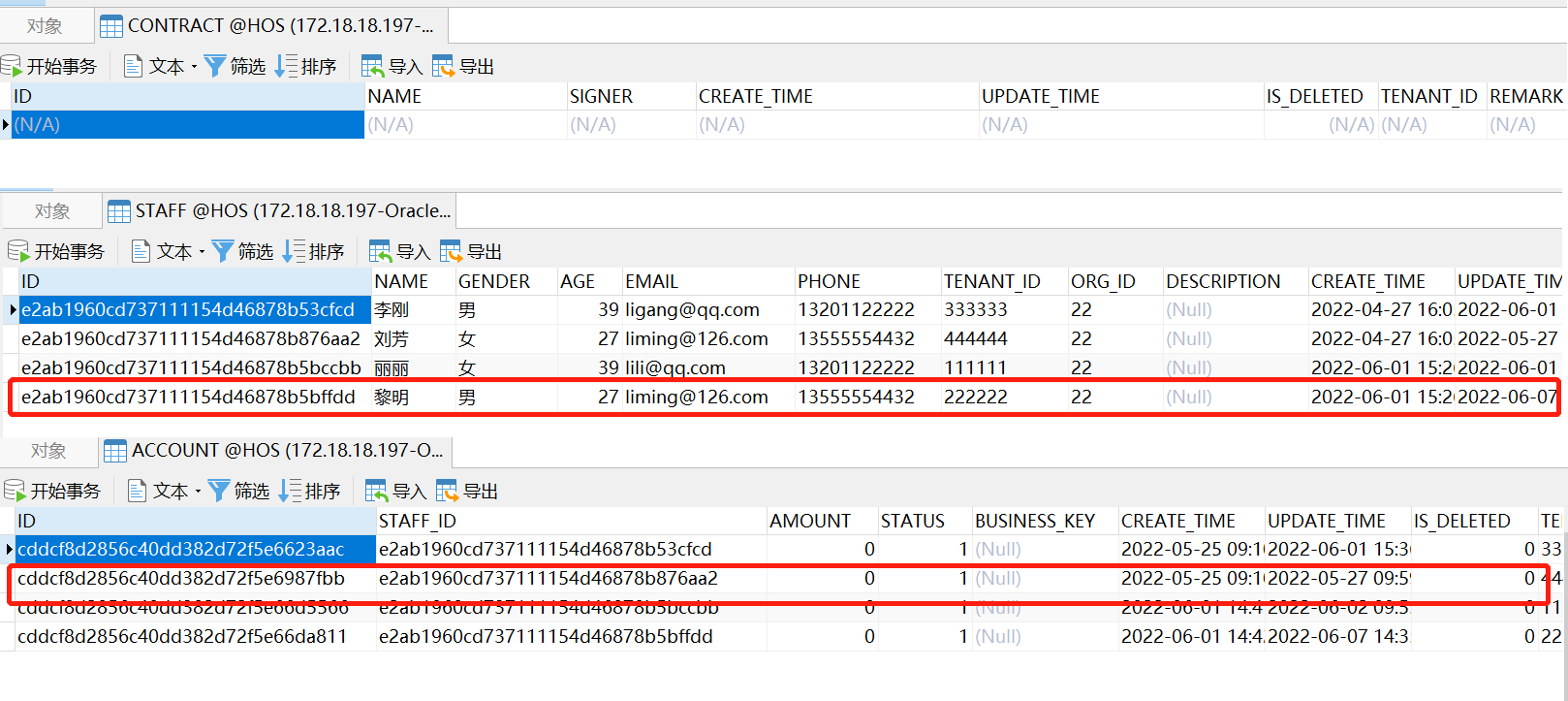Open text dropdown arrow in CONTRACT toolbar
This screenshot has height=701, width=1568.
click(x=194, y=67)
